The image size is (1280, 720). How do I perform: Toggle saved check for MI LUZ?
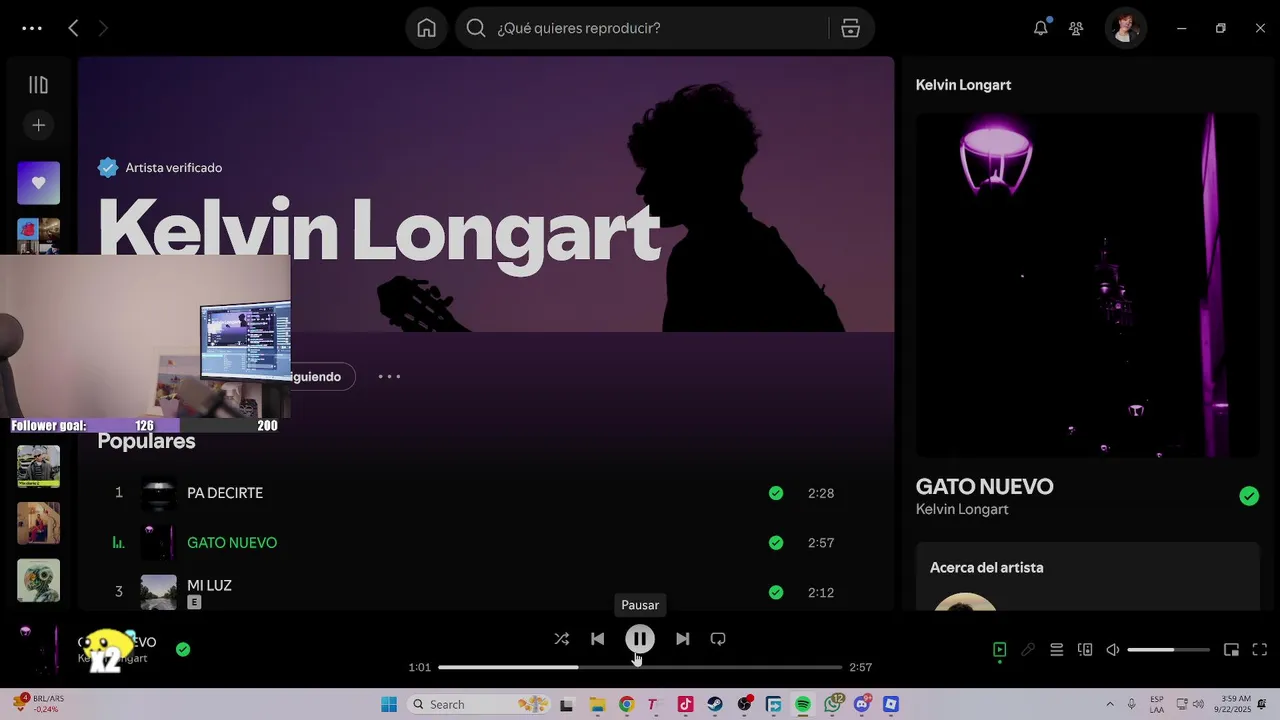[x=776, y=592]
